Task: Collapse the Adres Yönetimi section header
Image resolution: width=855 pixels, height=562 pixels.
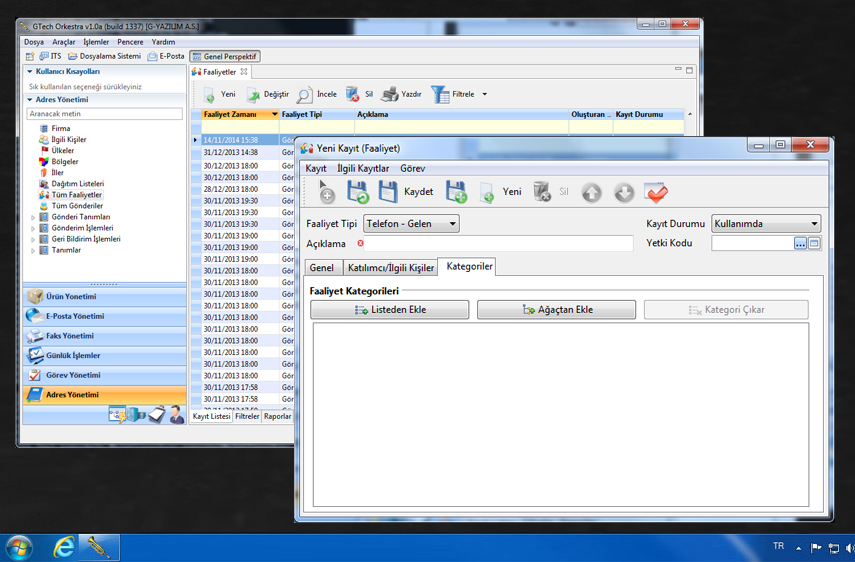Action: 30,100
